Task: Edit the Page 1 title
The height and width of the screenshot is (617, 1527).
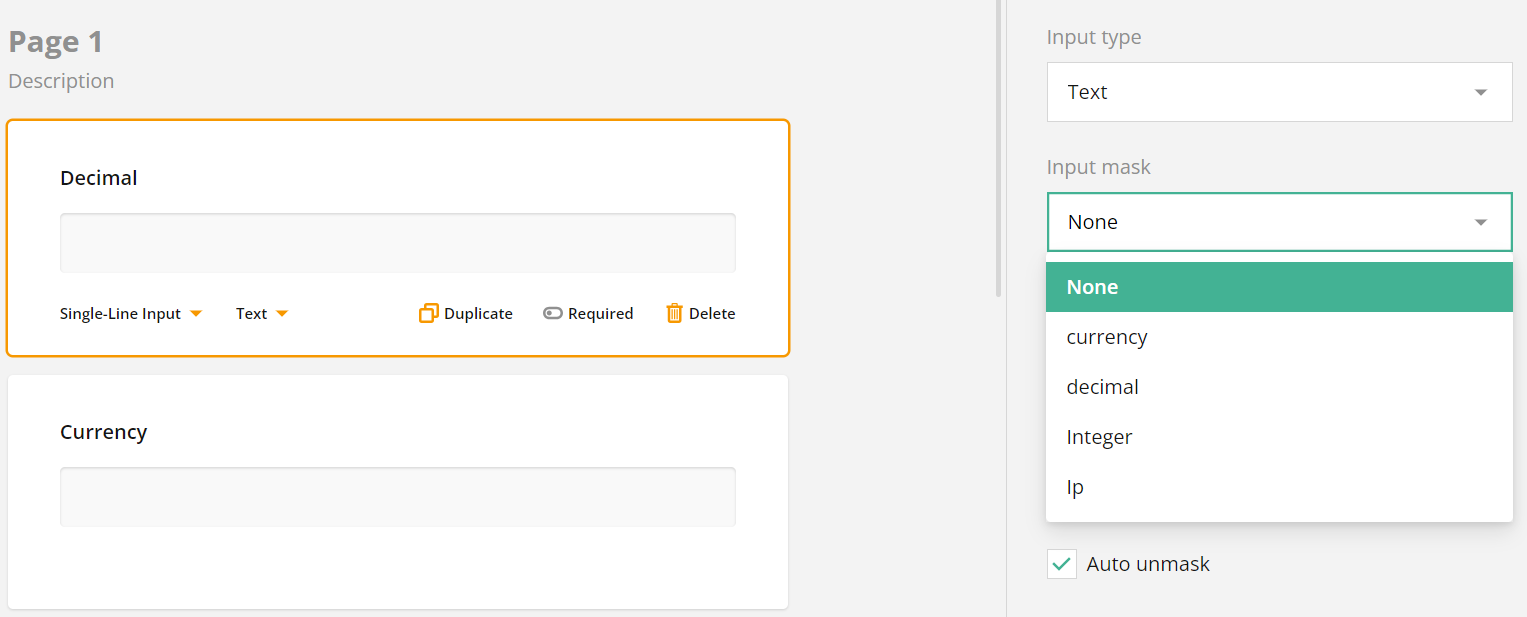Action: click(x=56, y=42)
